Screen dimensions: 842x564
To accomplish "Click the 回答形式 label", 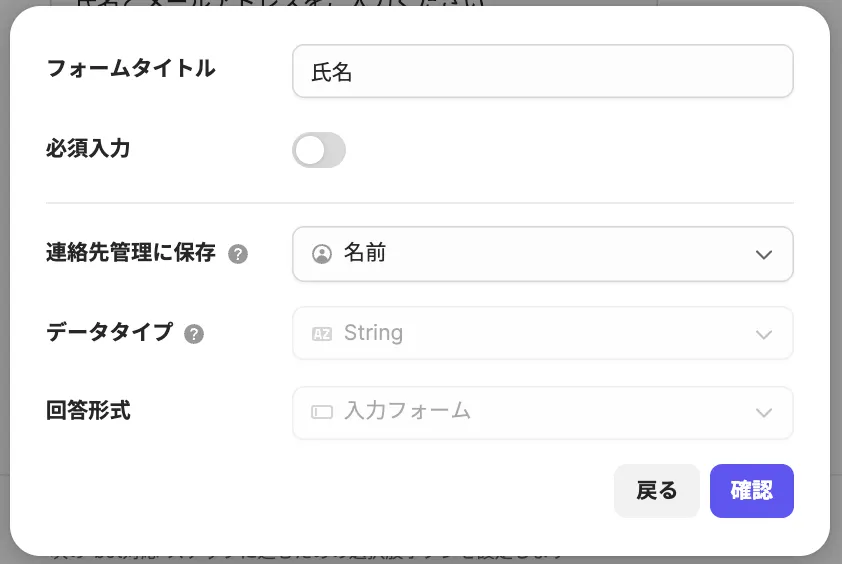I will point(88,410).
